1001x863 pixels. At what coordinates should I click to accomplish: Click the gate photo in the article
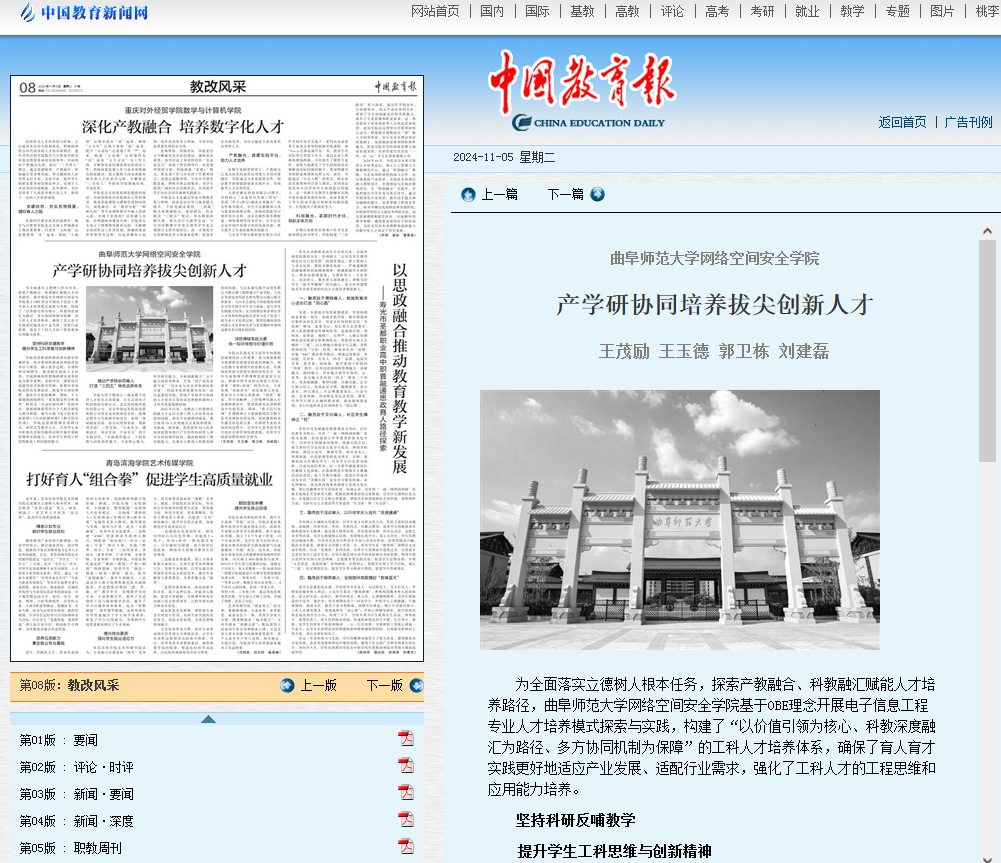coord(679,519)
